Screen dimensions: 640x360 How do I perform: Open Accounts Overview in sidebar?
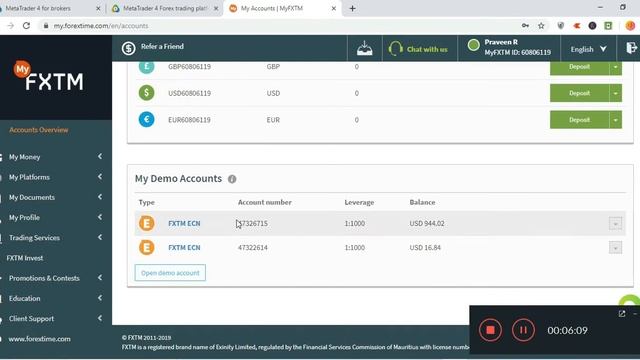pyautogui.click(x=39, y=130)
